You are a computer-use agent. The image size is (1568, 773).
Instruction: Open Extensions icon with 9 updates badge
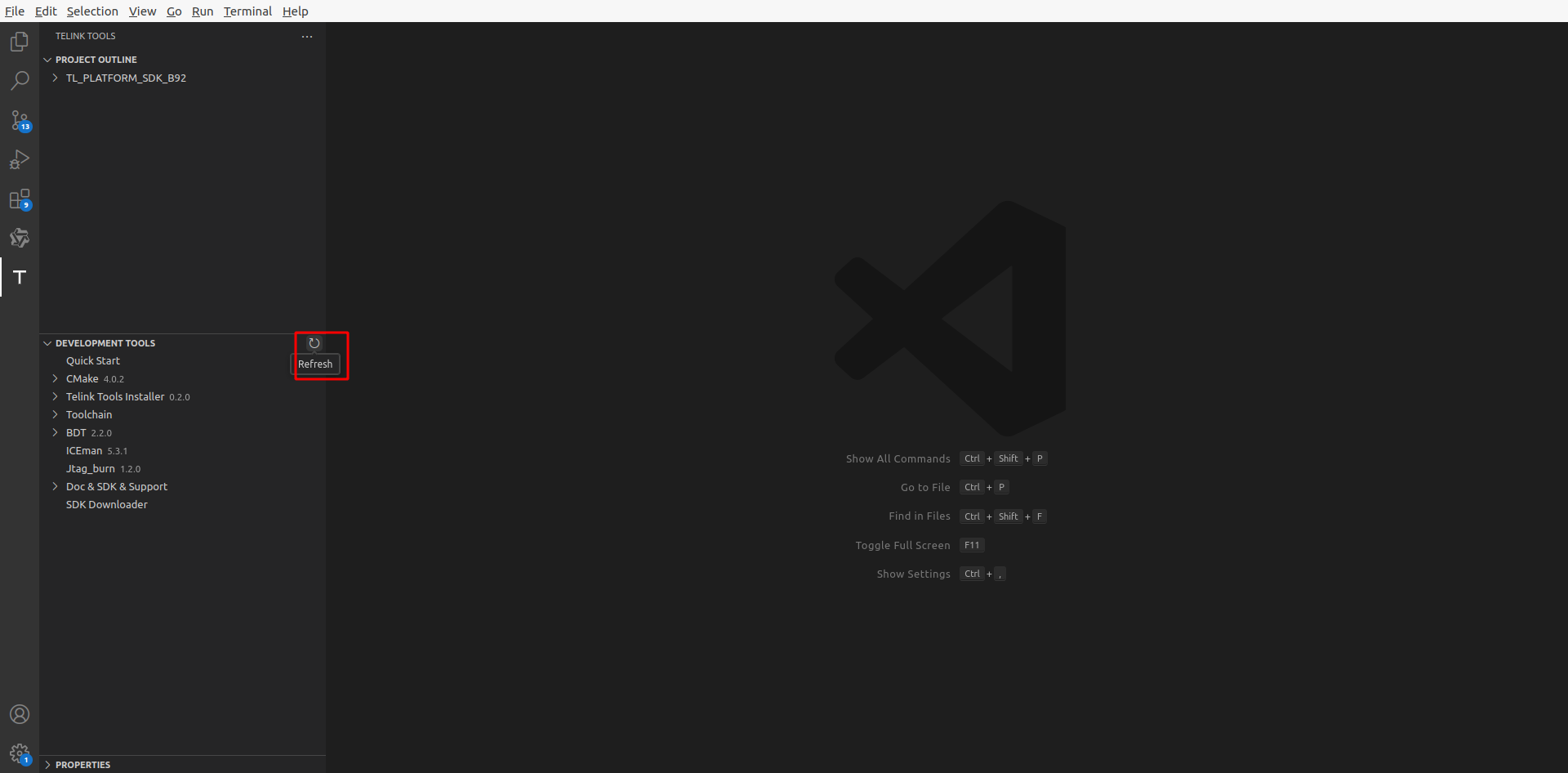click(x=19, y=199)
